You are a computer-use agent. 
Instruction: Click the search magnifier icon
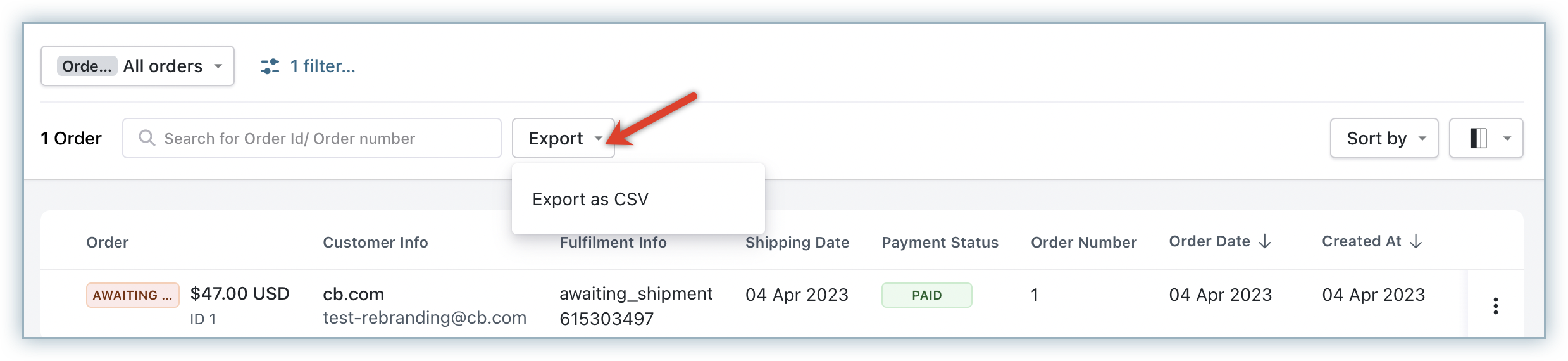pyautogui.click(x=147, y=138)
